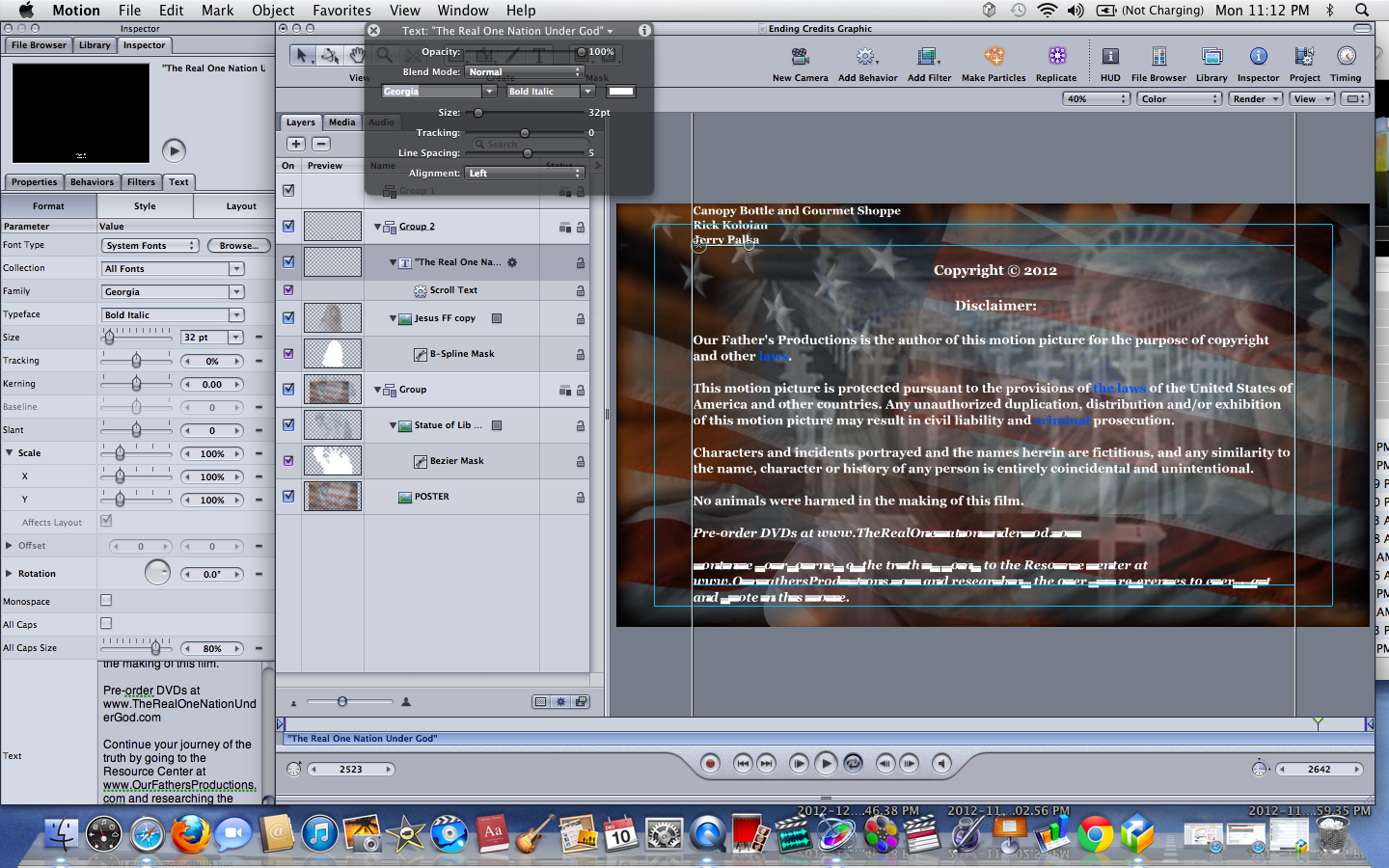Adjust the HUD Line Spacing slider
The height and width of the screenshot is (868, 1389).
click(527, 152)
